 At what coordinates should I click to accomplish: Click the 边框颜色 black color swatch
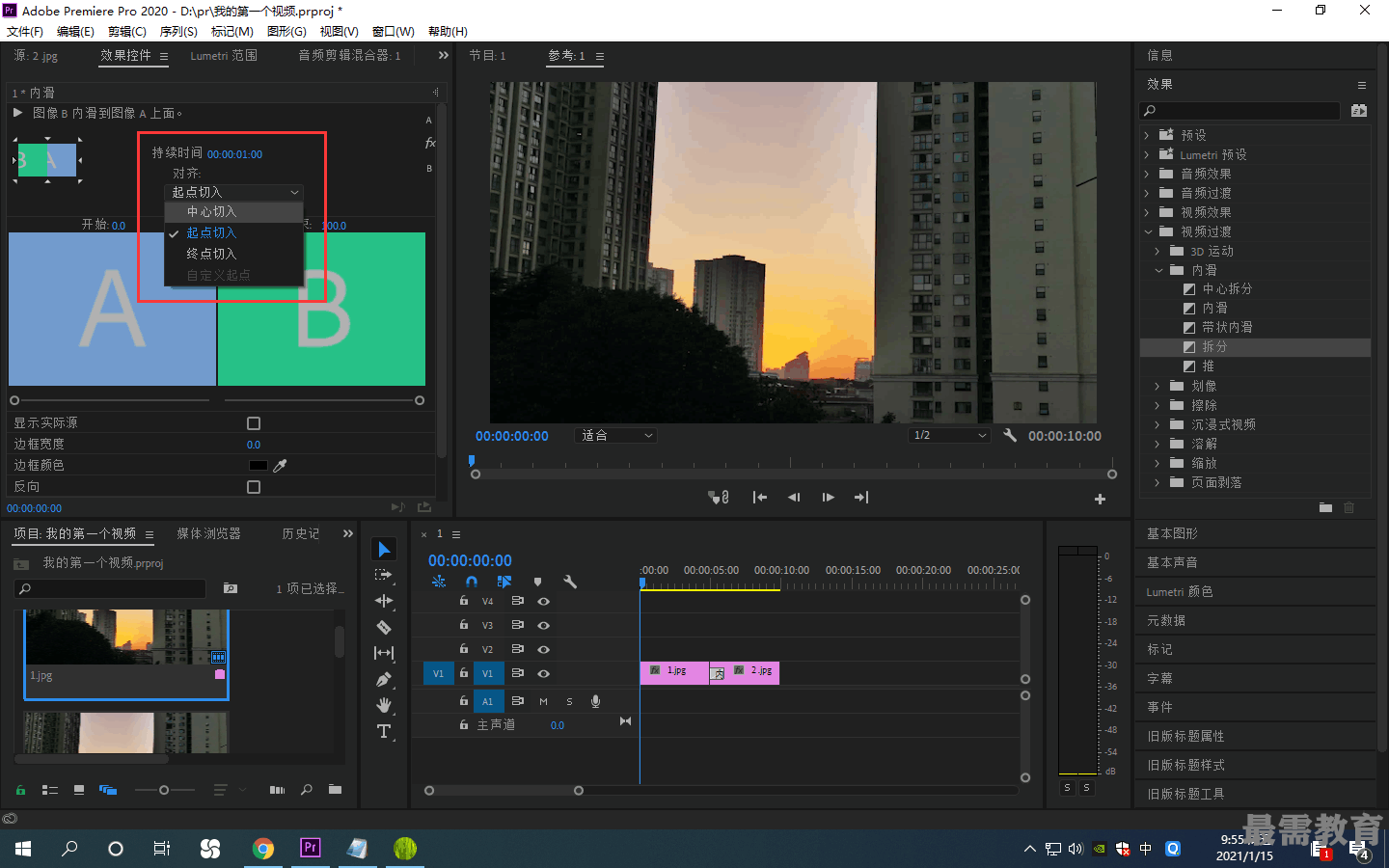click(258, 466)
